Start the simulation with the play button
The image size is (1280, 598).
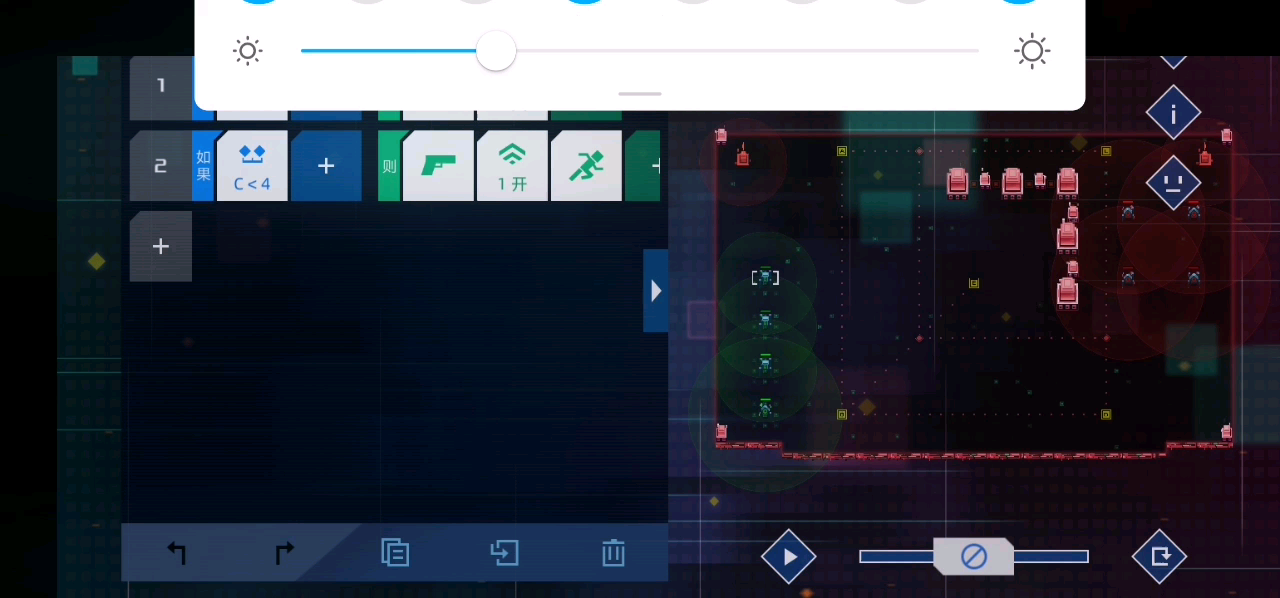coord(789,557)
